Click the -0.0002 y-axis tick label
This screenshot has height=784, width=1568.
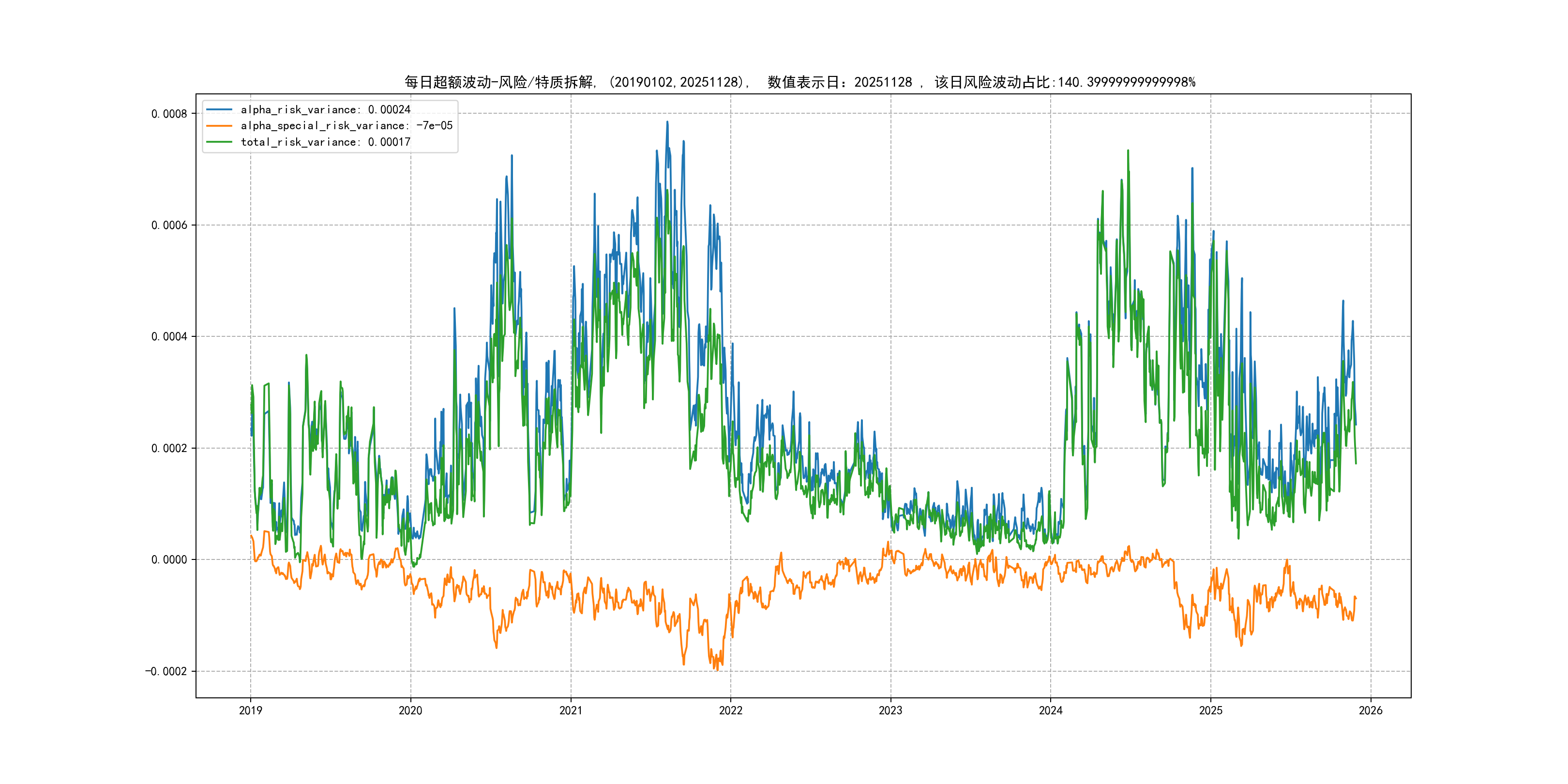[x=166, y=671]
